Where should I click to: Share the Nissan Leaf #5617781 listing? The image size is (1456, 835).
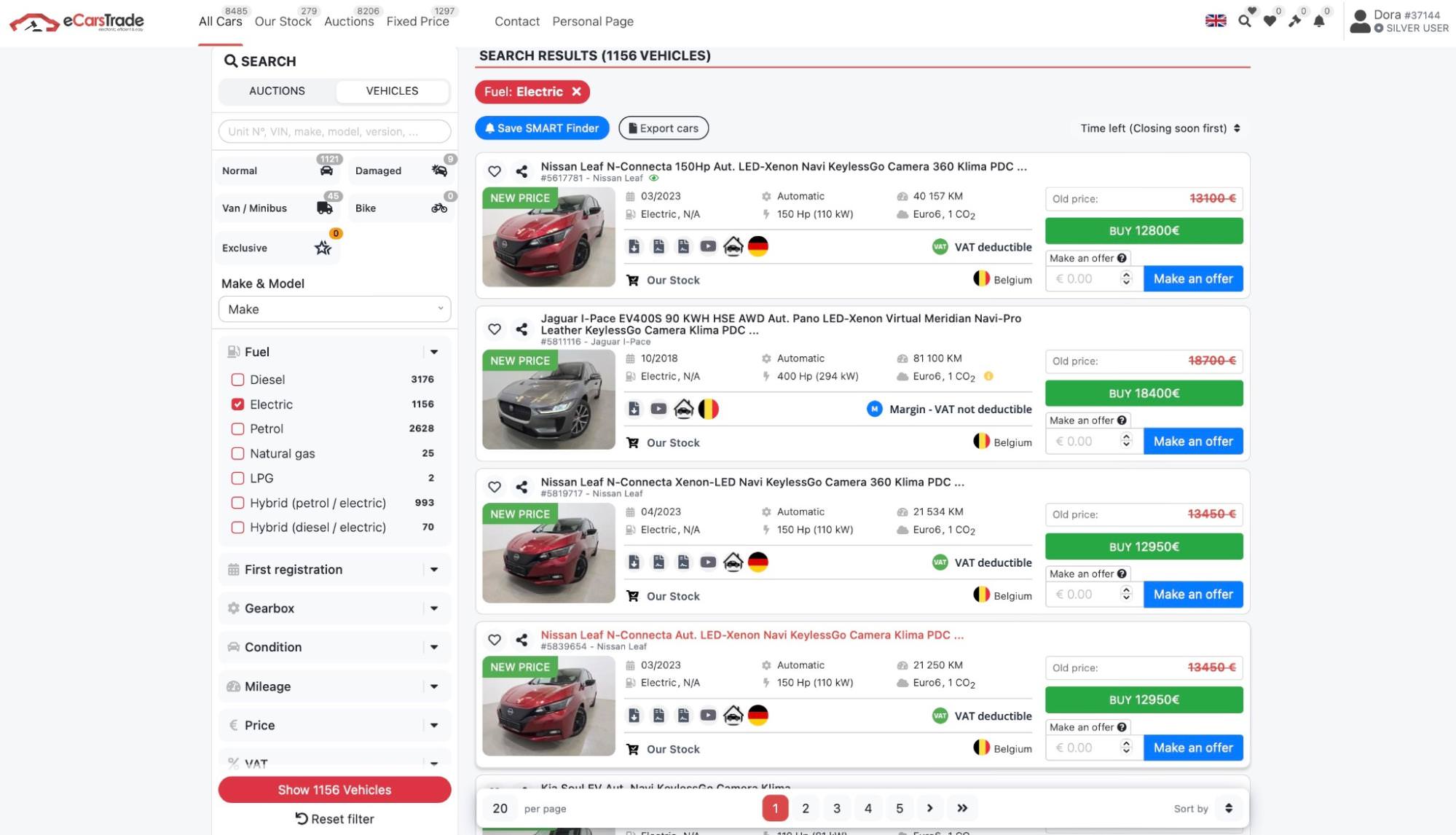[522, 171]
